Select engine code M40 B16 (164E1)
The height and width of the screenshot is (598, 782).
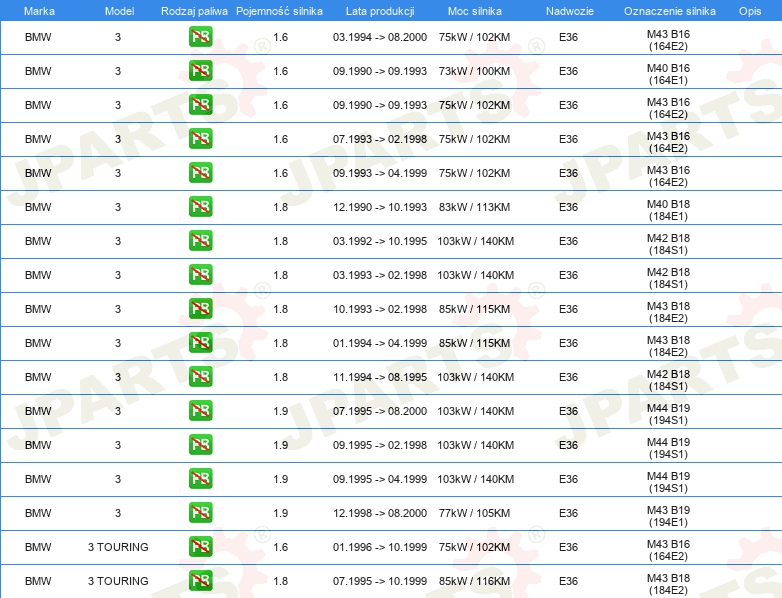[x=668, y=74]
